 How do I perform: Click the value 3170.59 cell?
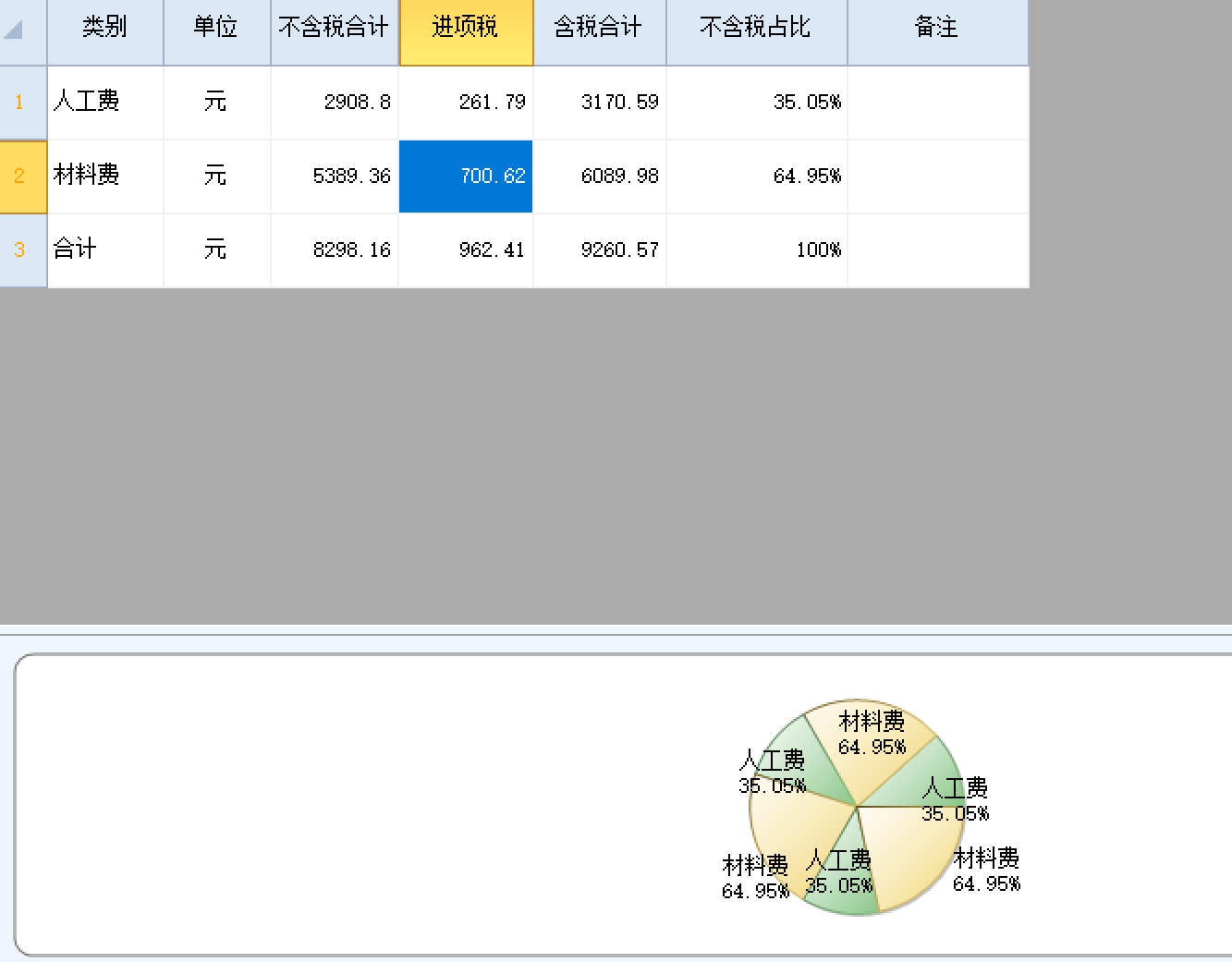(600, 103)
